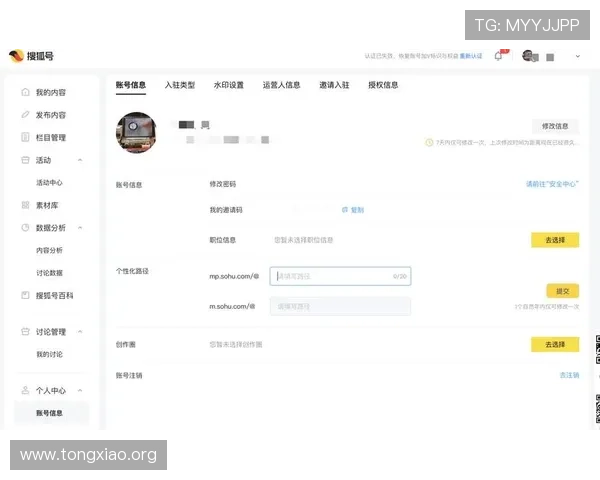Click the user avatar in header

(x=528, y=56)
